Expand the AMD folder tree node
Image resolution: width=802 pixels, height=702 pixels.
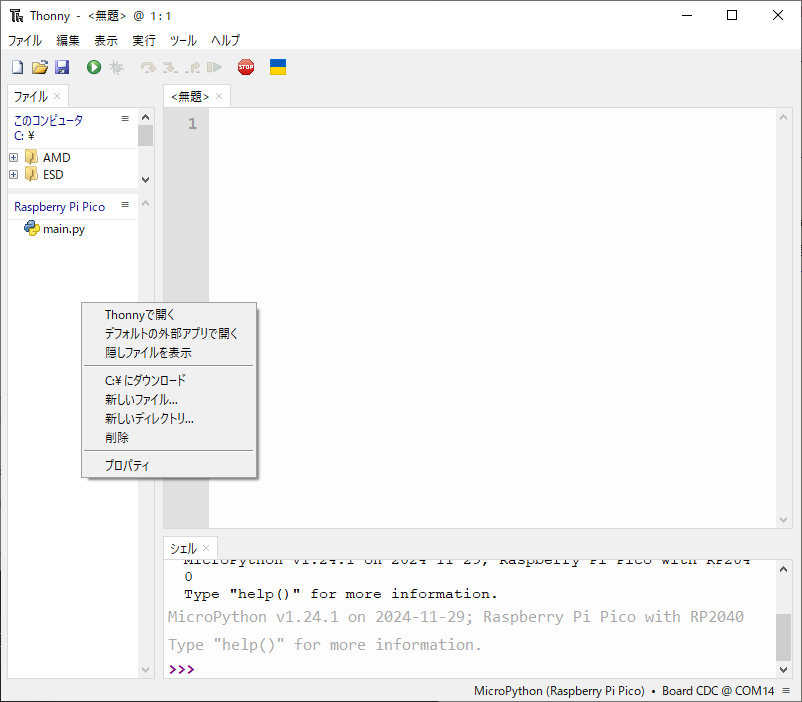point(14,158)
